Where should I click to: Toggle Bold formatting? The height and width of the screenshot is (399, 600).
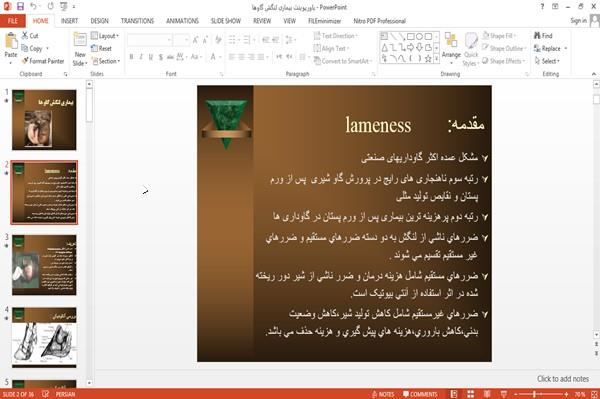coord(131,57)
